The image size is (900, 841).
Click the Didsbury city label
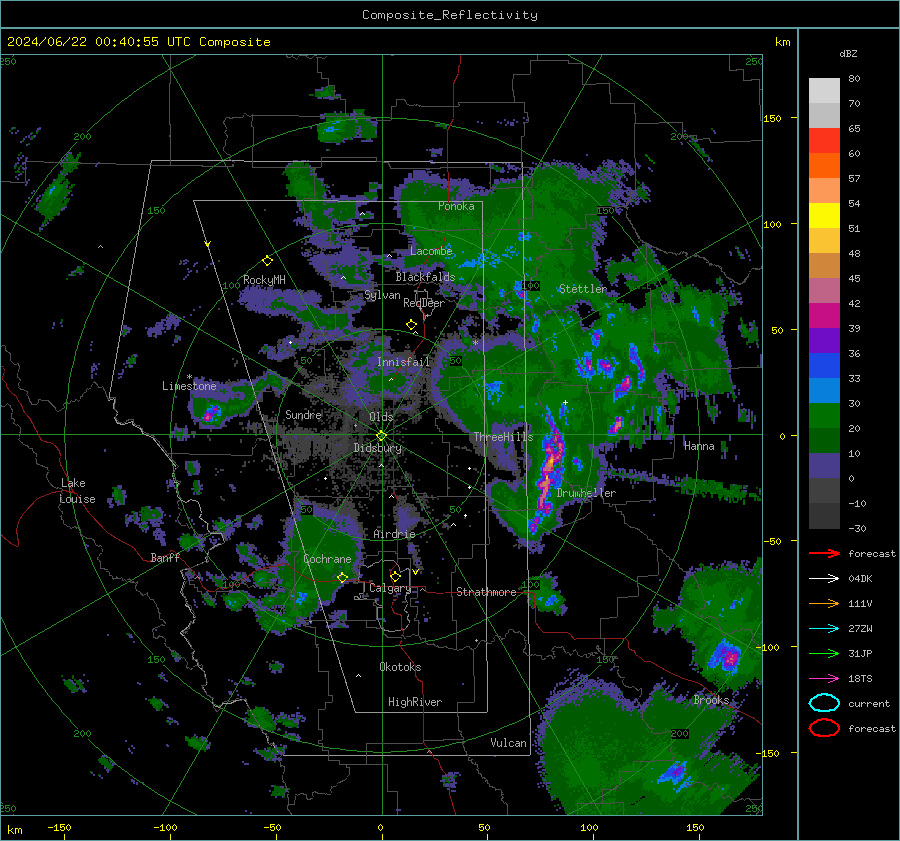[x=377, y=448]
